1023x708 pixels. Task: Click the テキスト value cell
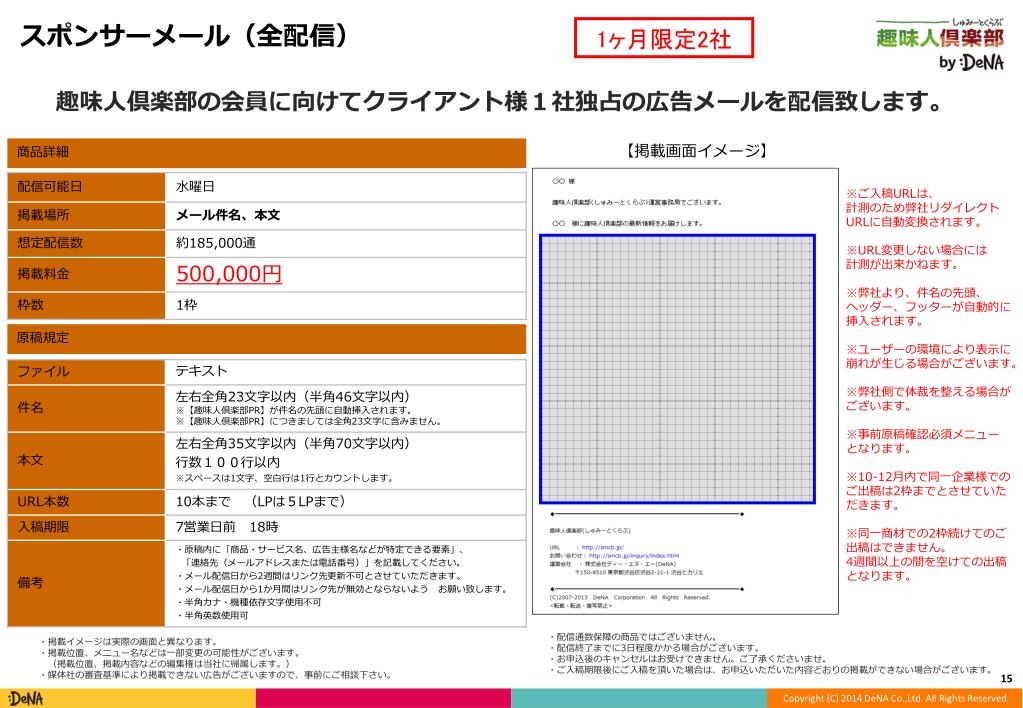point(345,371)
